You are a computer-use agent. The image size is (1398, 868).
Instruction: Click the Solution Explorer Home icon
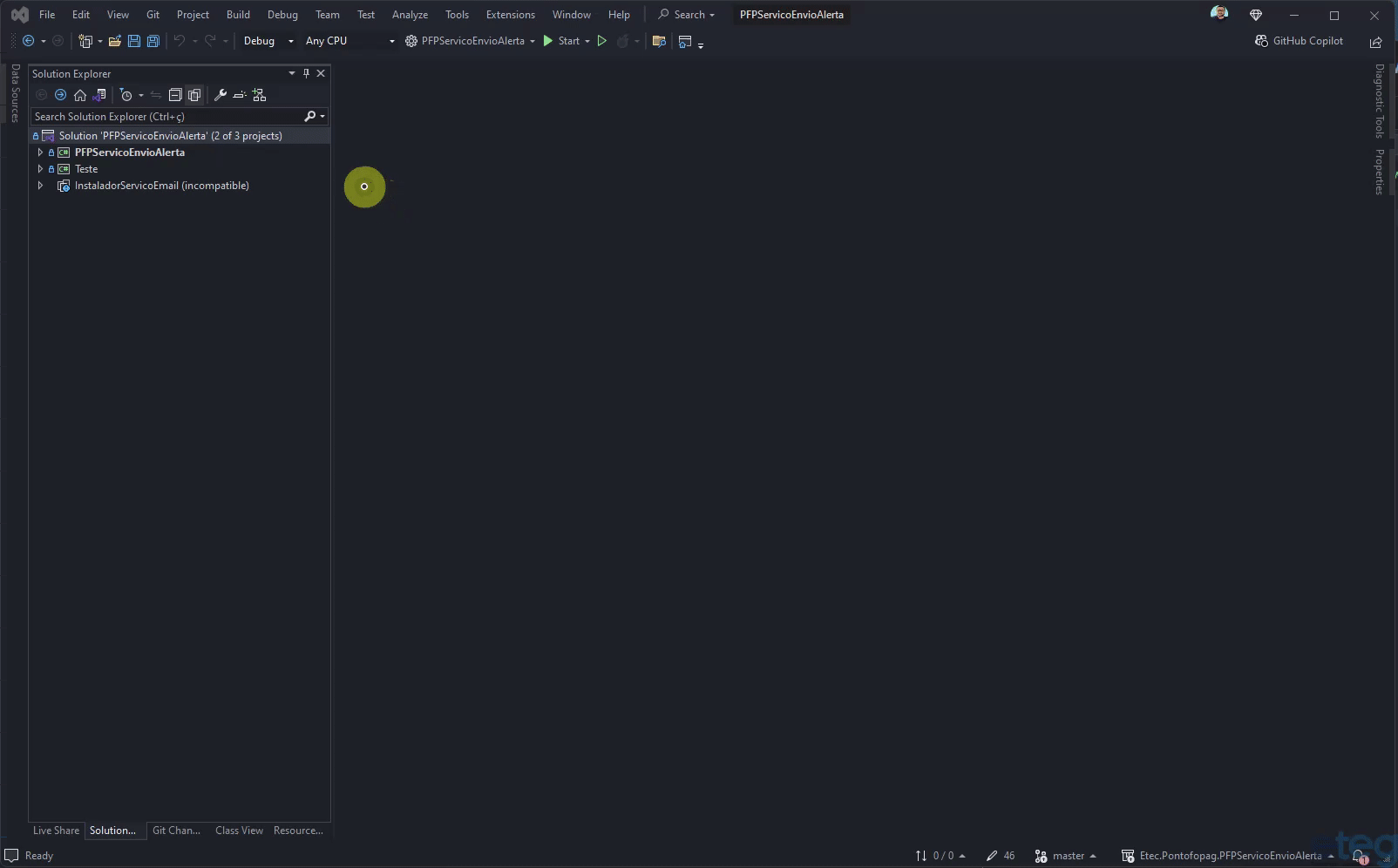(x=80, y=95)
